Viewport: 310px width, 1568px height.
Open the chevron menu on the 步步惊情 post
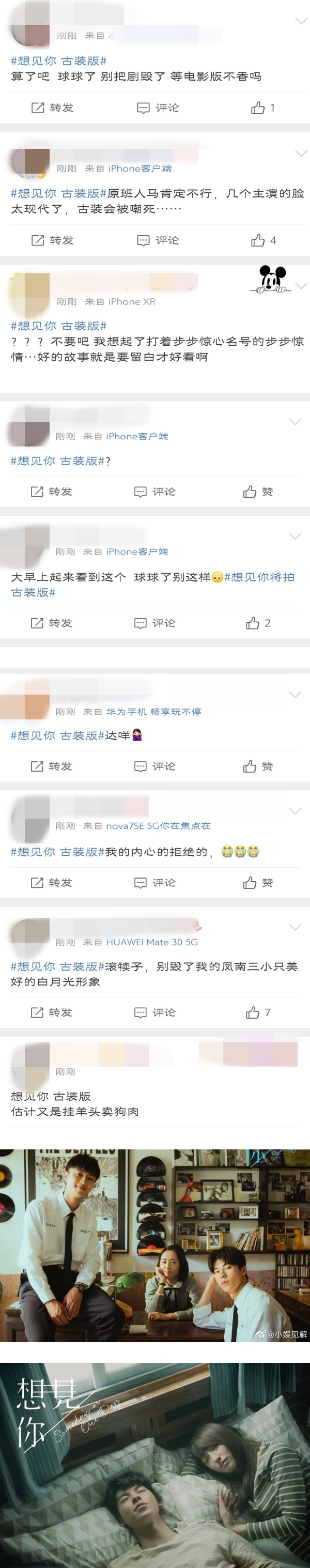301,285
